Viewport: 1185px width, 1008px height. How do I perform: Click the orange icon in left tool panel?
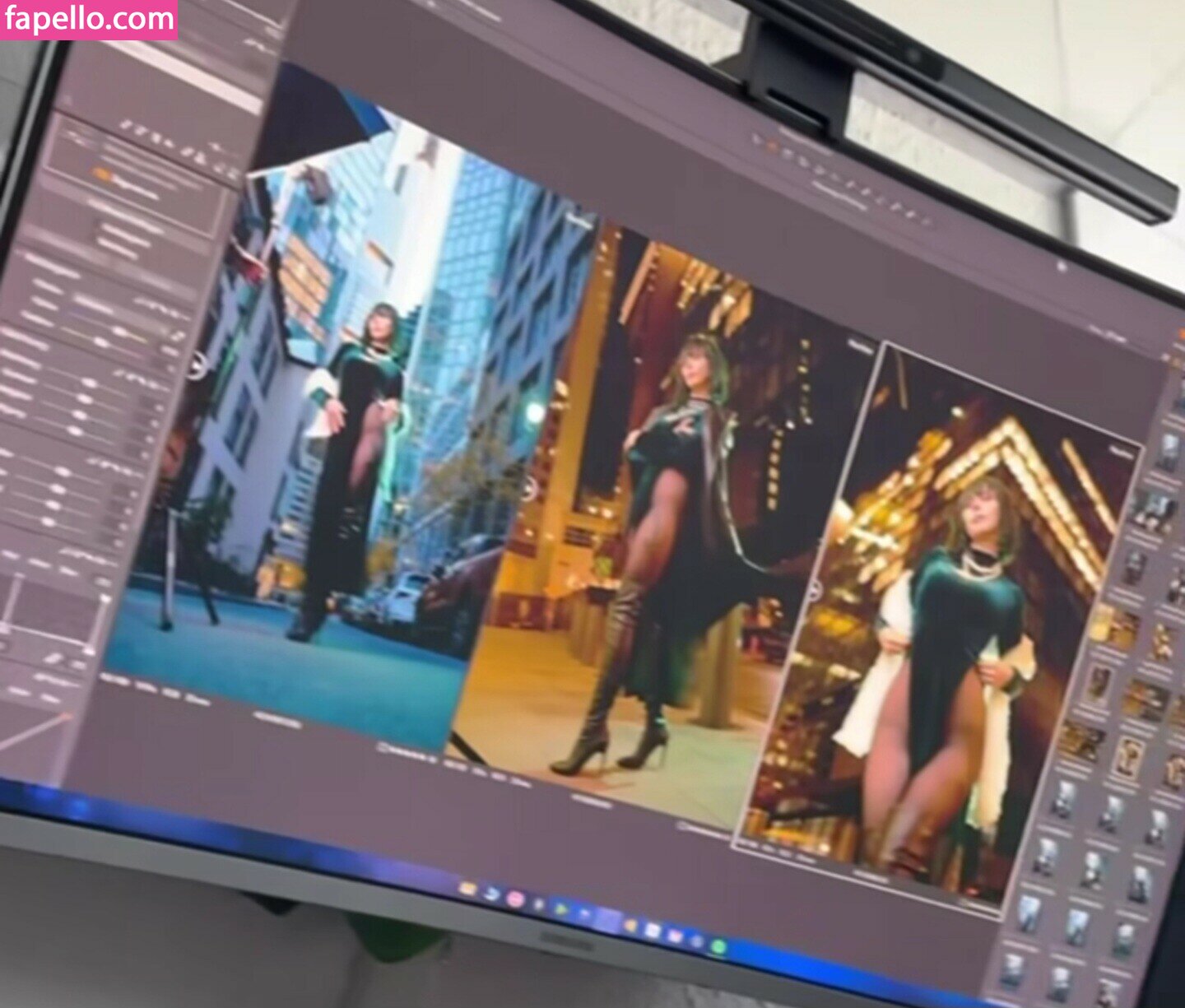[102, 174]
